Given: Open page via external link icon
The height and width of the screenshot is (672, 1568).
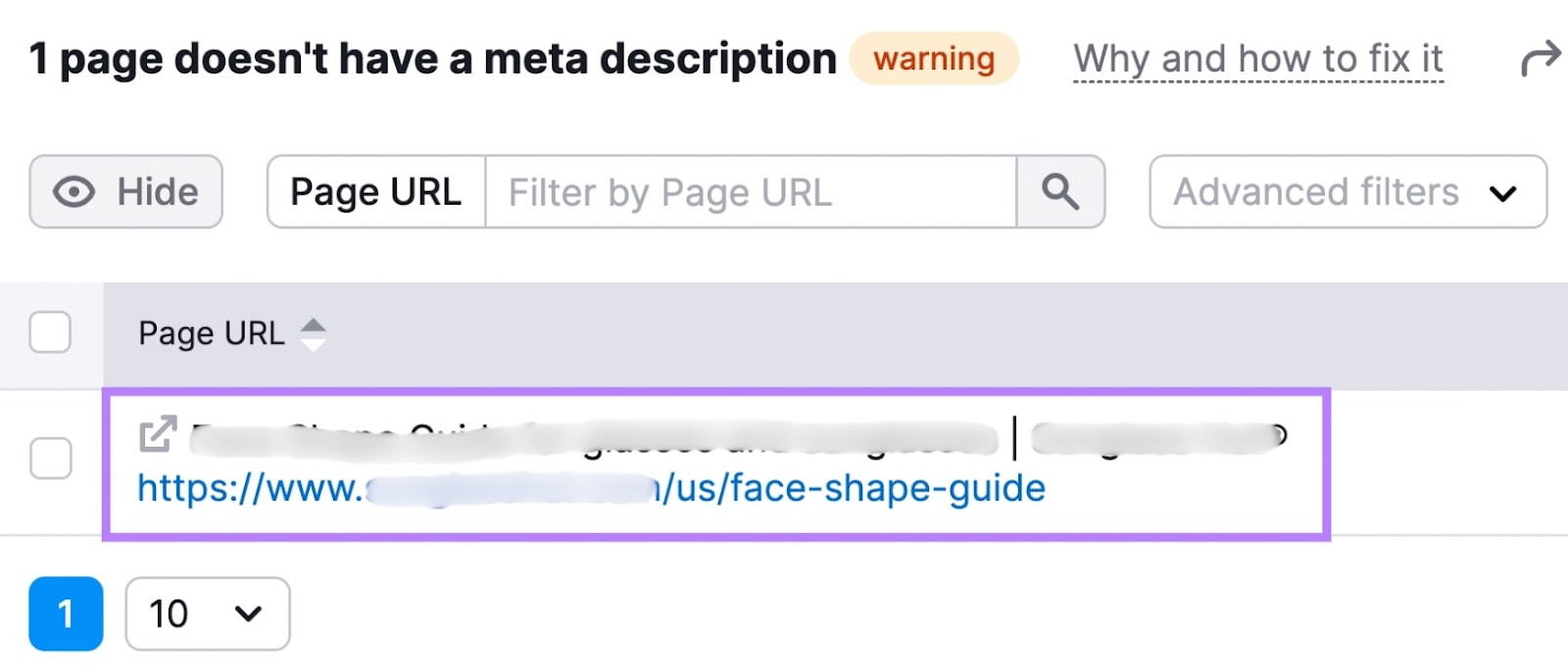Looking at the screenshot, I should pos(158,434).
